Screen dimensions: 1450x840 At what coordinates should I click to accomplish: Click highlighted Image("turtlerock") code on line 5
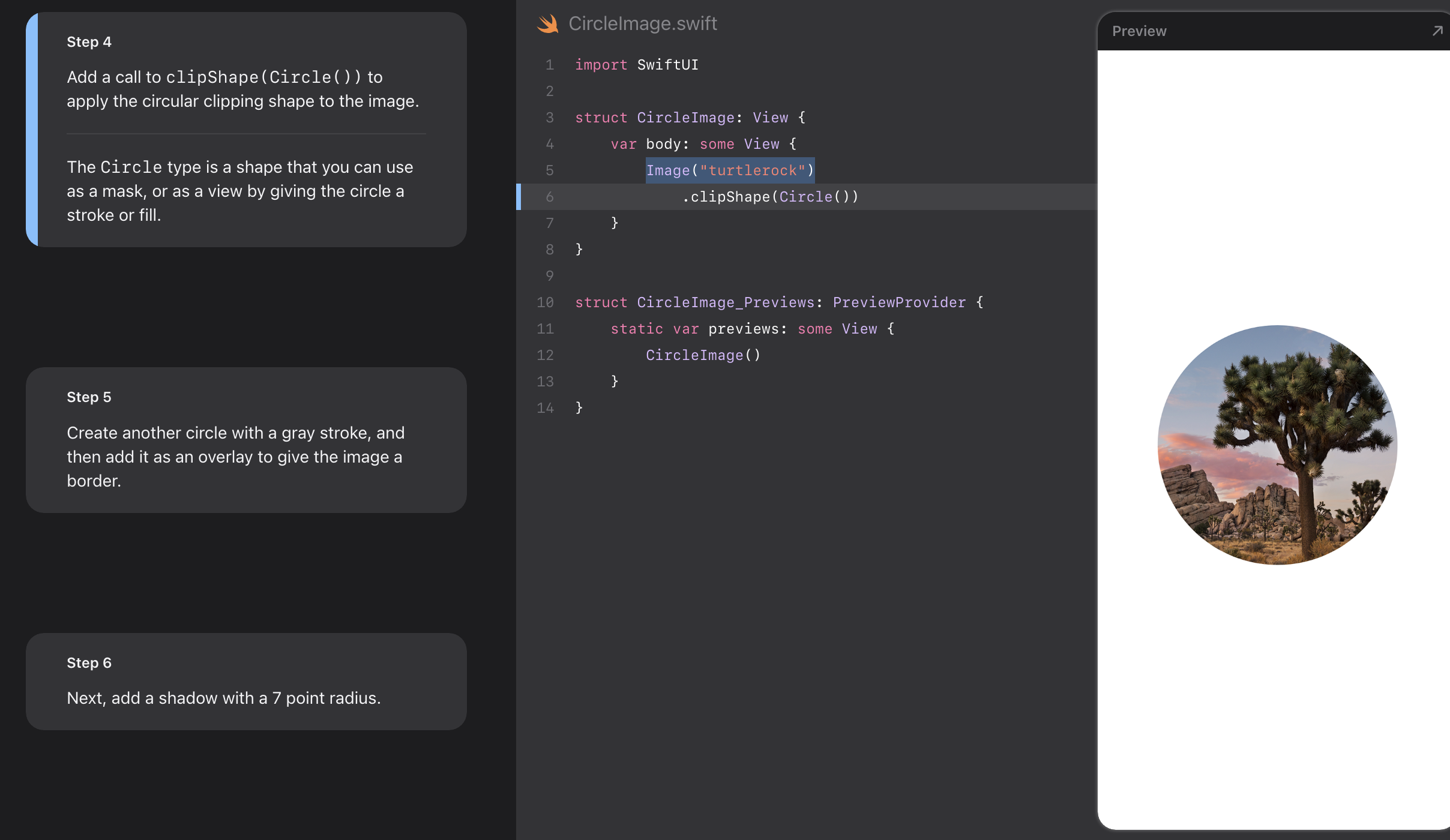pos(730,170)
